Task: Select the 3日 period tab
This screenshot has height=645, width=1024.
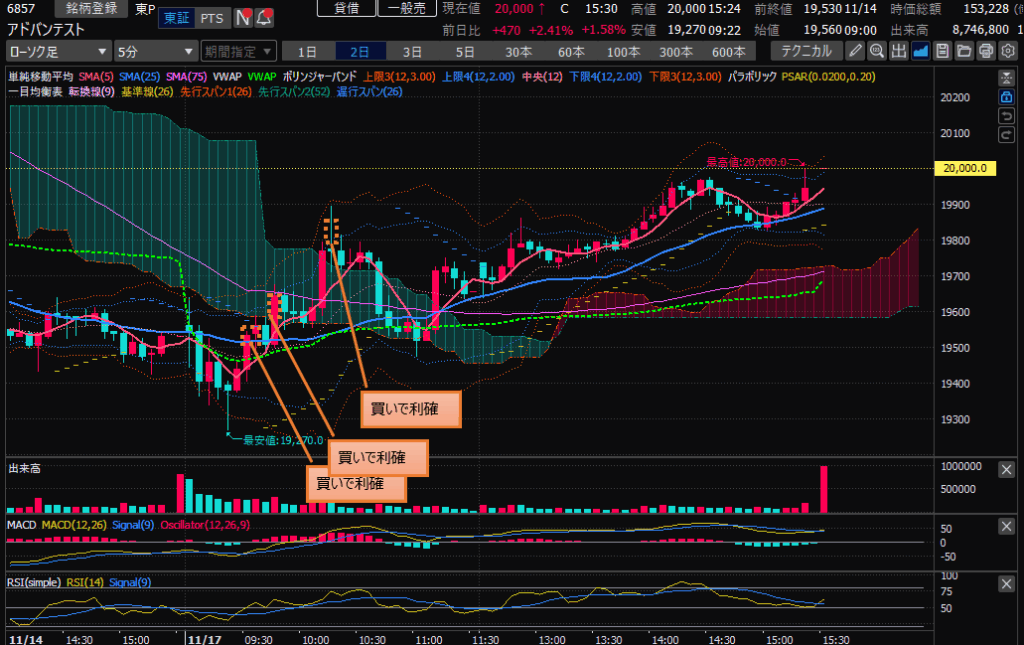Action: [x=412, y=51]
